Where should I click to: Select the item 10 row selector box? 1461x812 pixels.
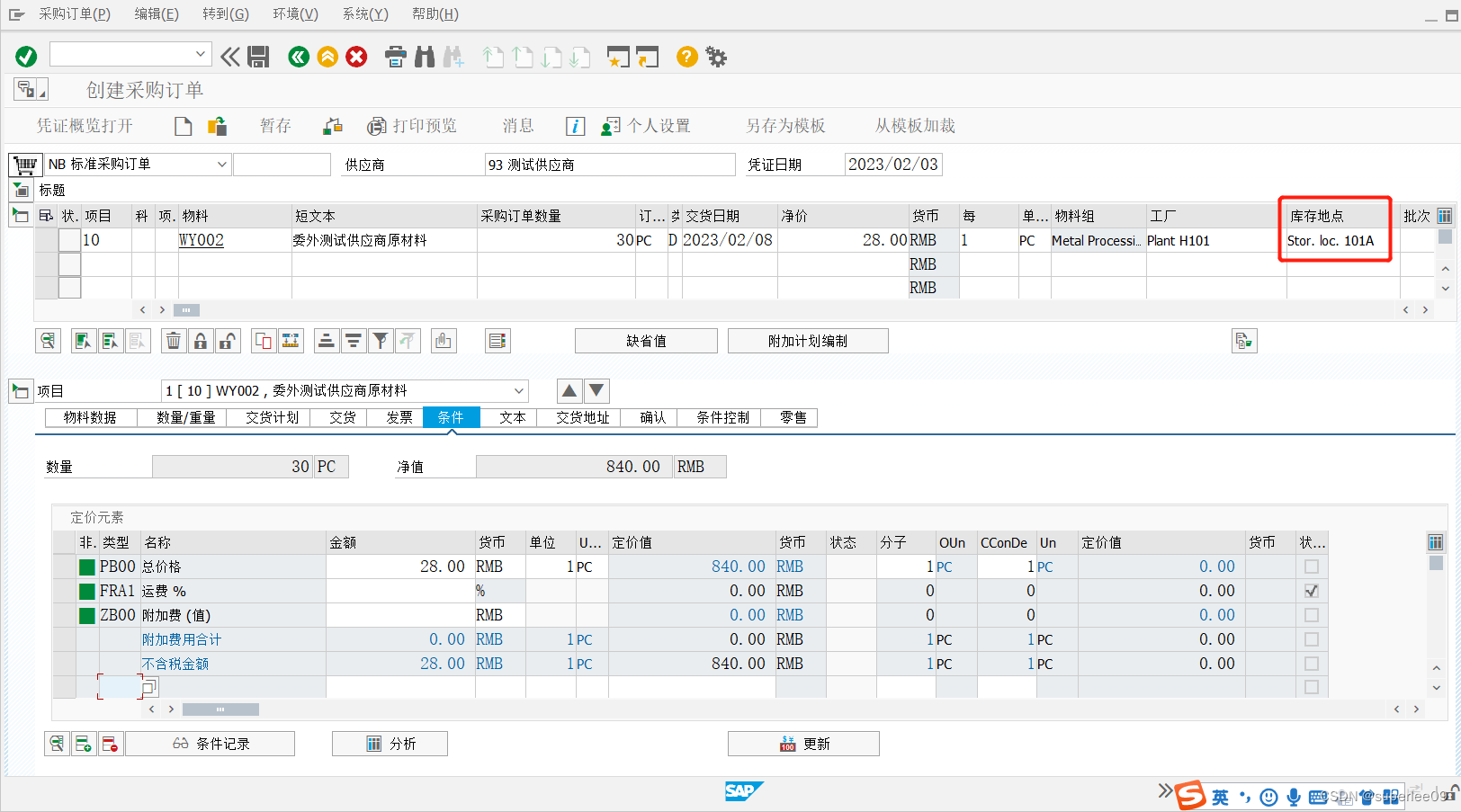coord(69,240)
